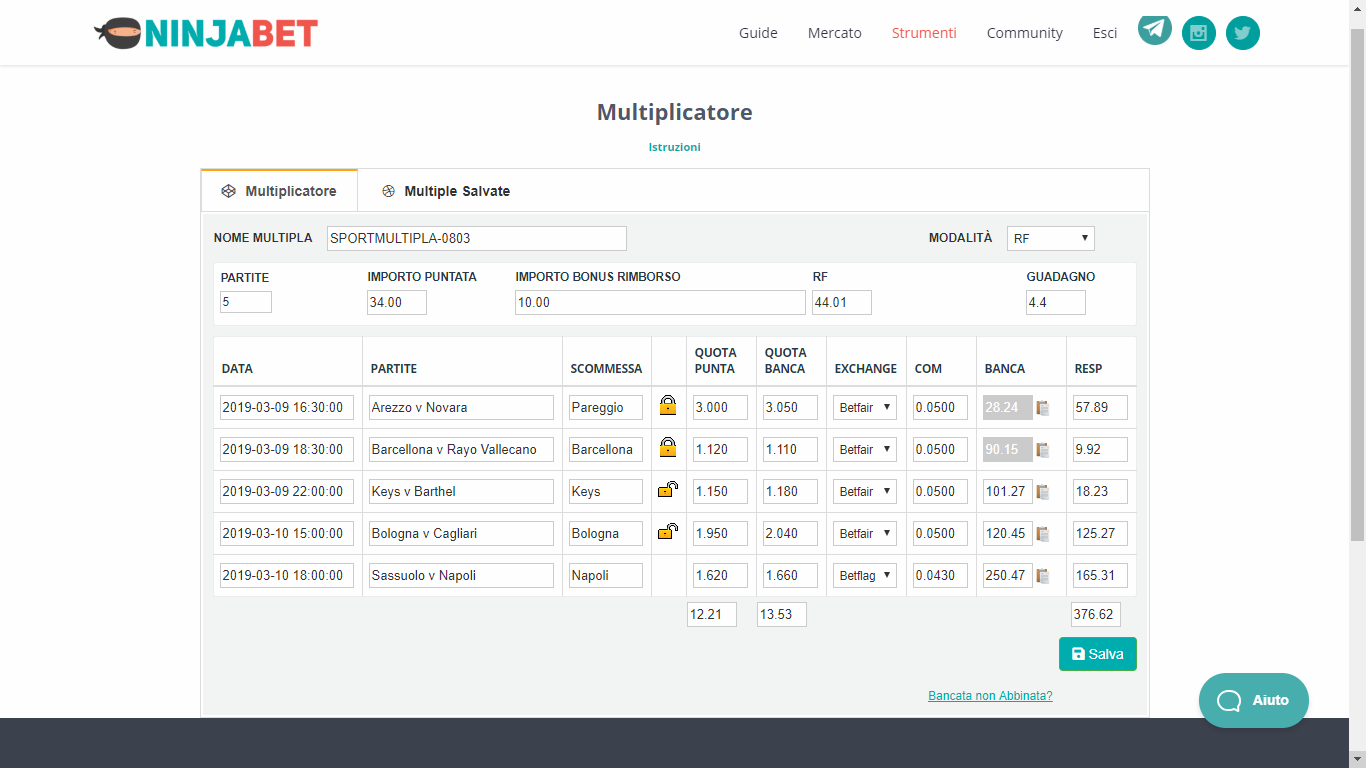Click the GUADAGNO field 4.4
This screenshot has width=1366, height=768.
(1056, 302)
